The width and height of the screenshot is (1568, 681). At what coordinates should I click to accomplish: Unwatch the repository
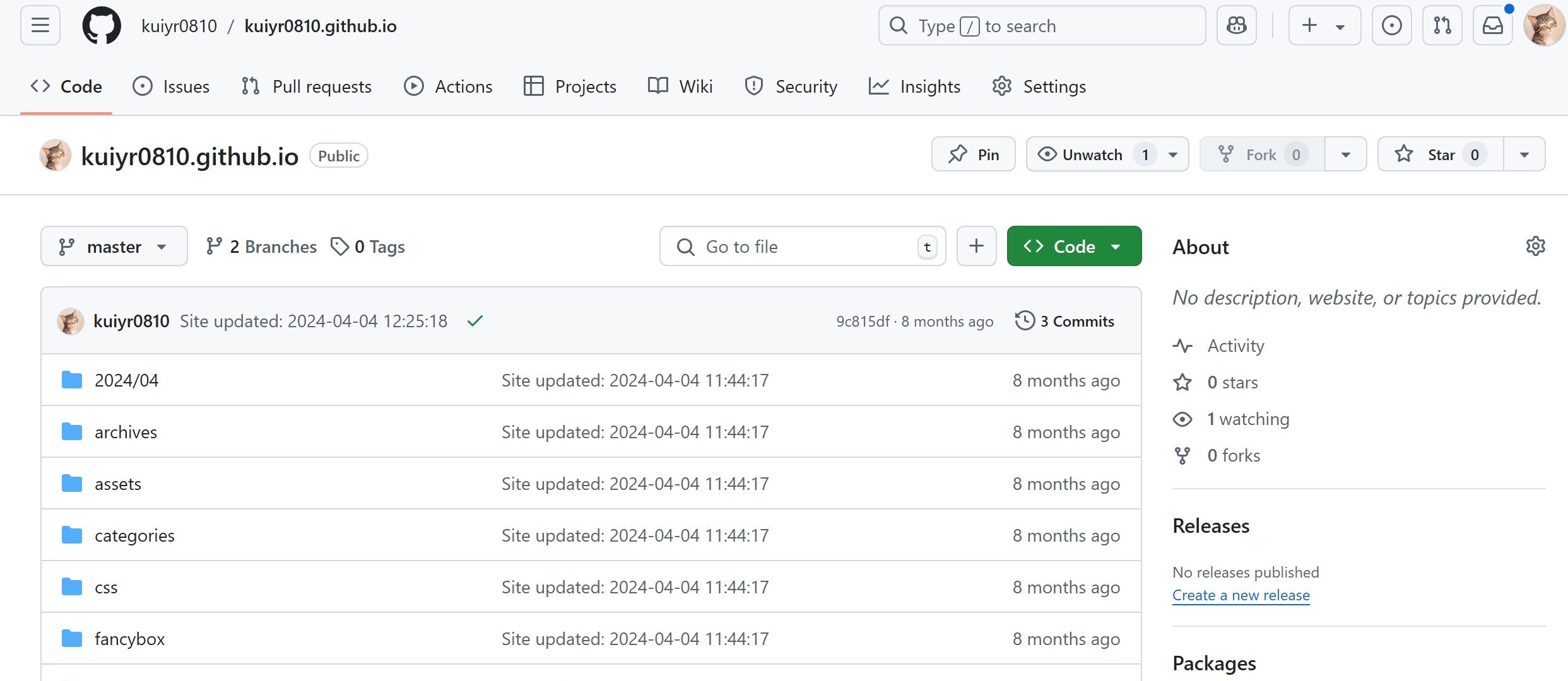(x=1092, y=154)
